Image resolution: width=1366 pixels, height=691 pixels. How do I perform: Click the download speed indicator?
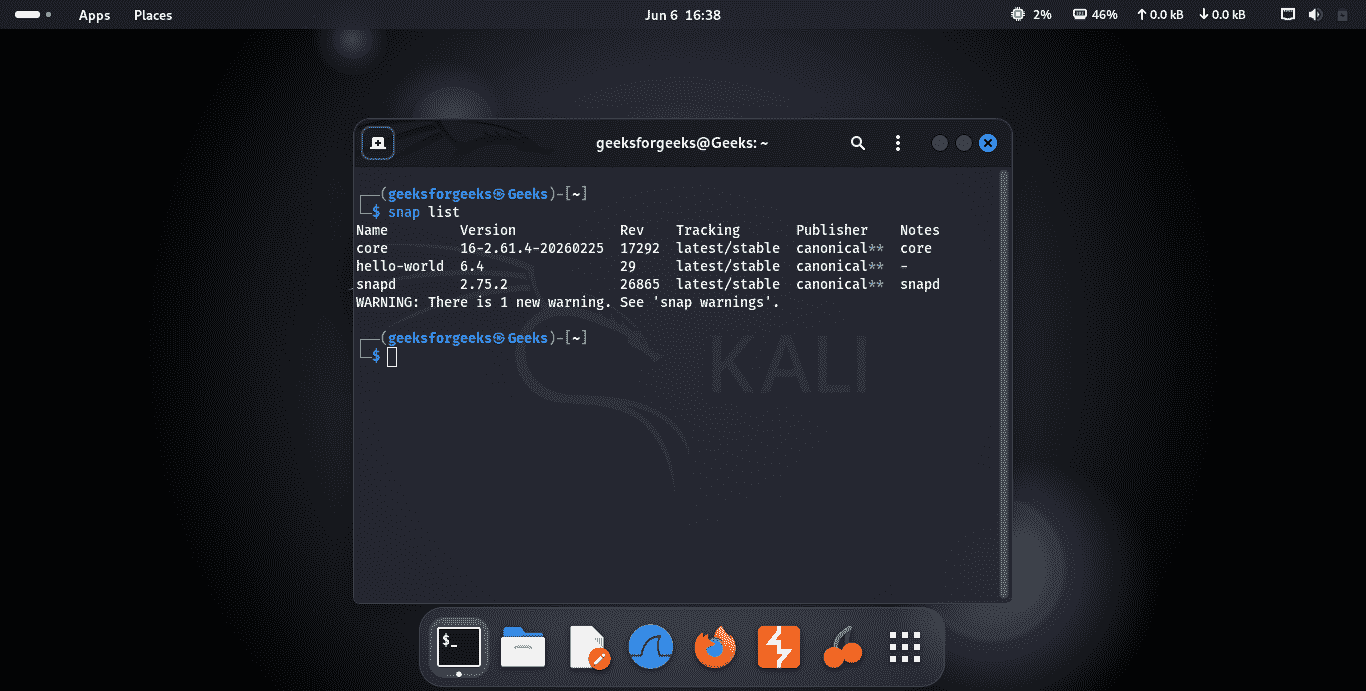click(1222, 15)
